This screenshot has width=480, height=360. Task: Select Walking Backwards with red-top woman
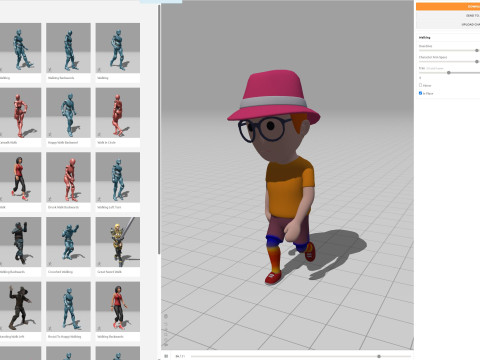pyautogui.click(x=118, y=307)
